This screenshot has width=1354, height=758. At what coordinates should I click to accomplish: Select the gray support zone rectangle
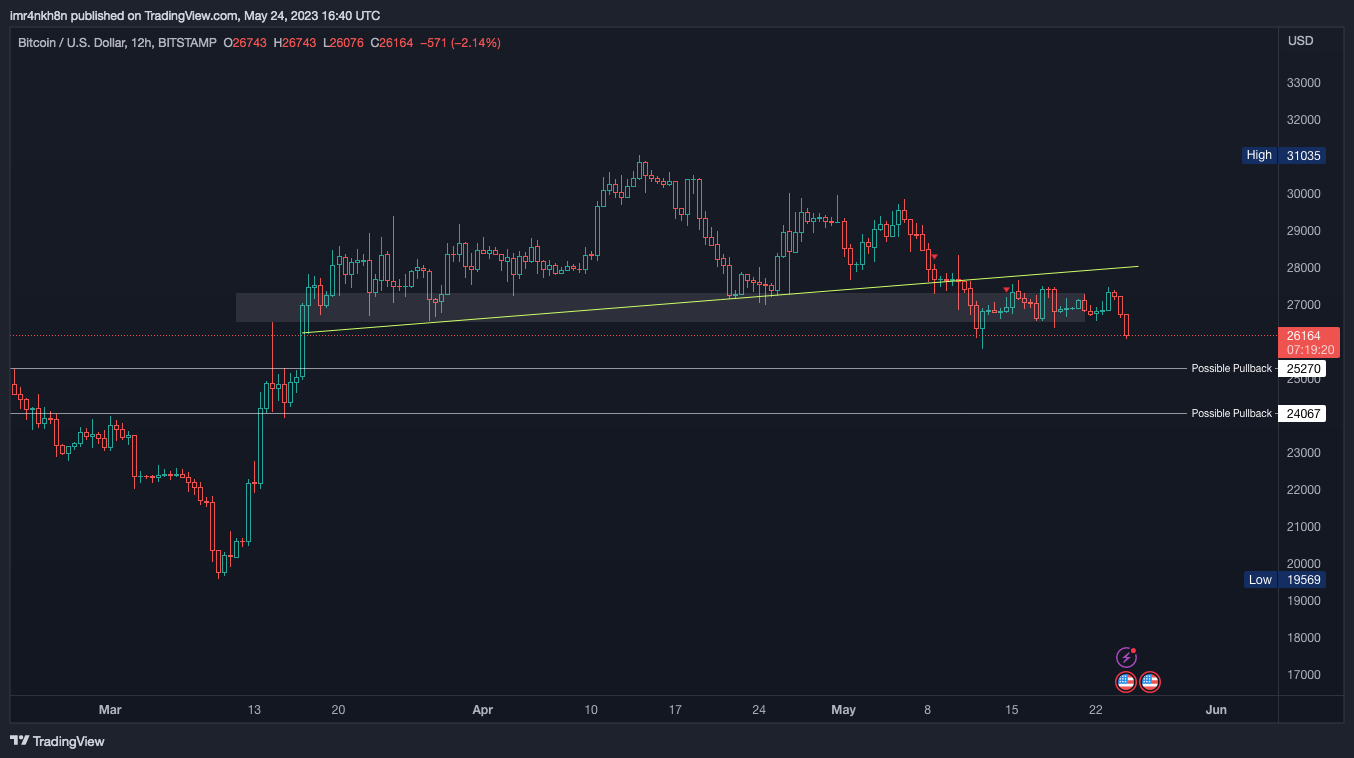661,307
